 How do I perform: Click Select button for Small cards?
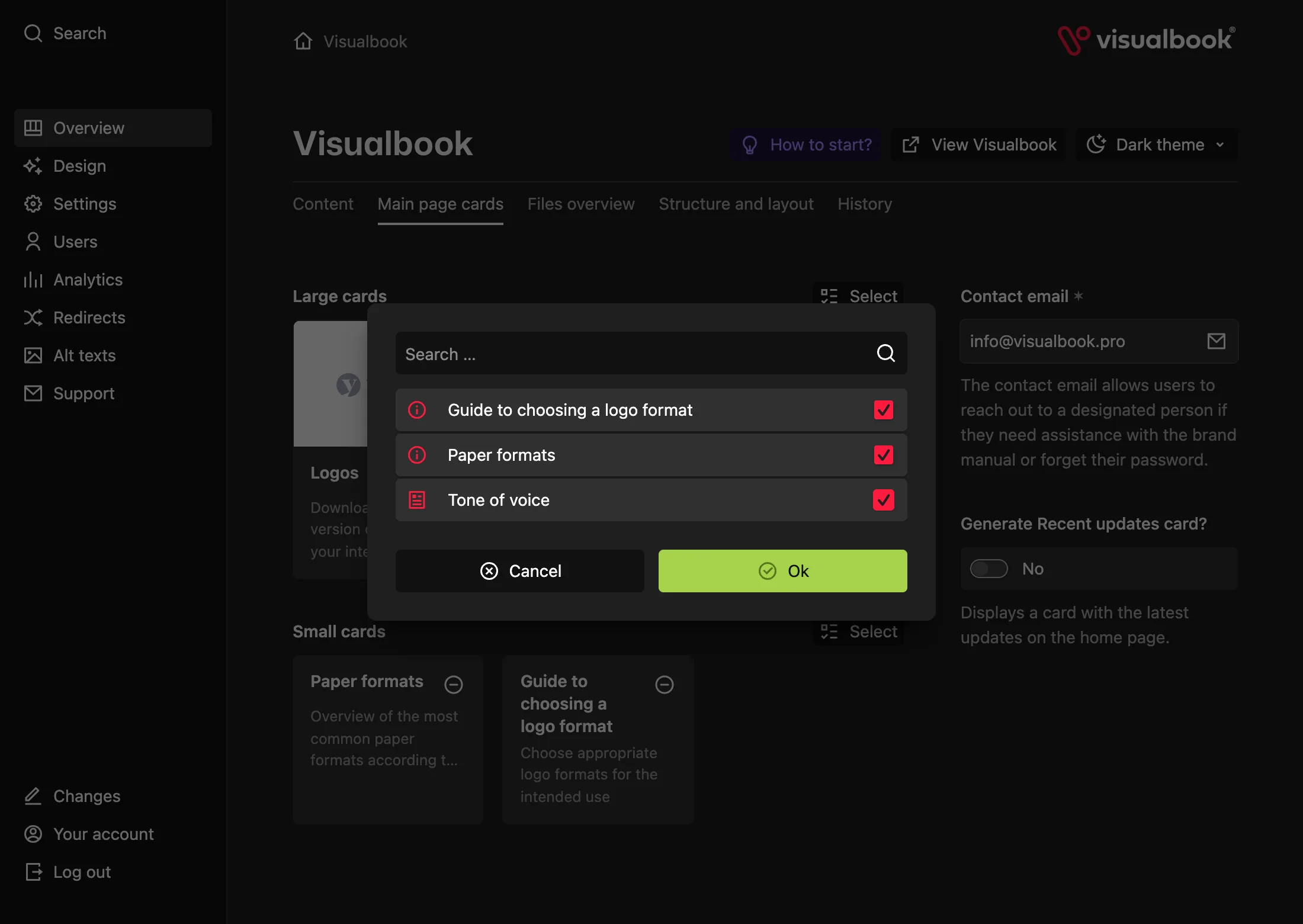859,631
